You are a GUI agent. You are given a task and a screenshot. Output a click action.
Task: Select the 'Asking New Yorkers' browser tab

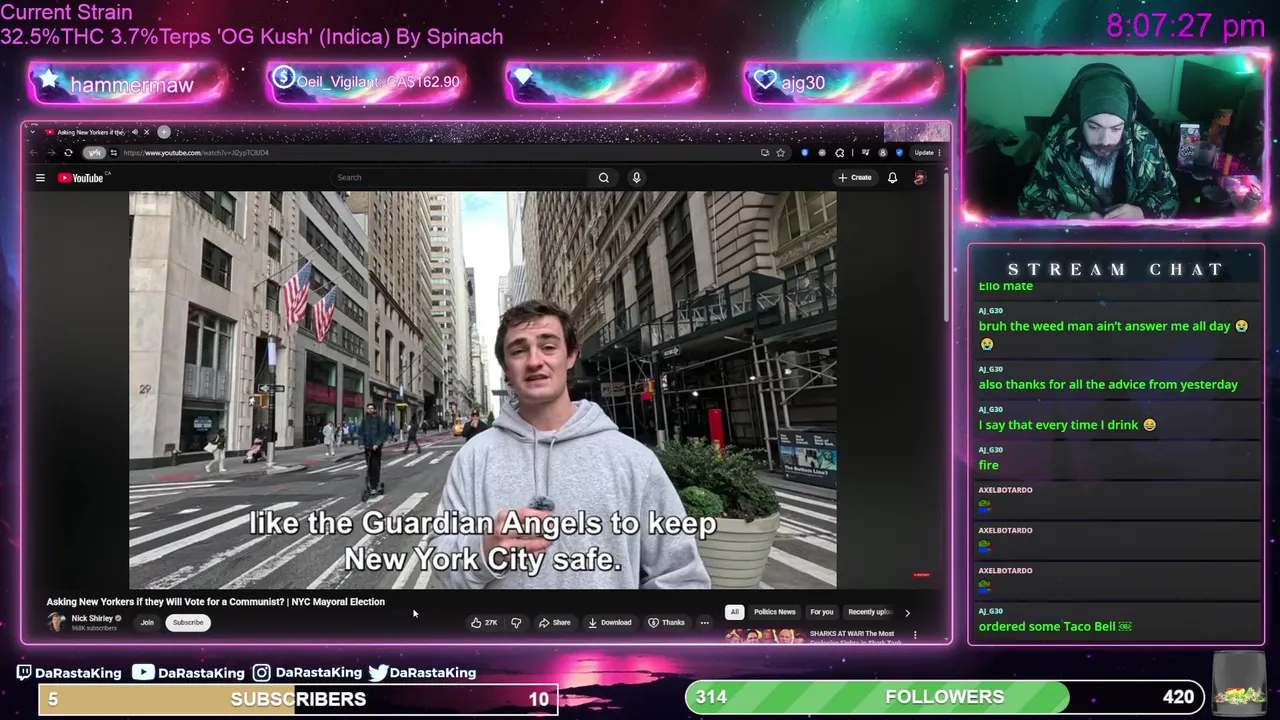pos(90,132)
